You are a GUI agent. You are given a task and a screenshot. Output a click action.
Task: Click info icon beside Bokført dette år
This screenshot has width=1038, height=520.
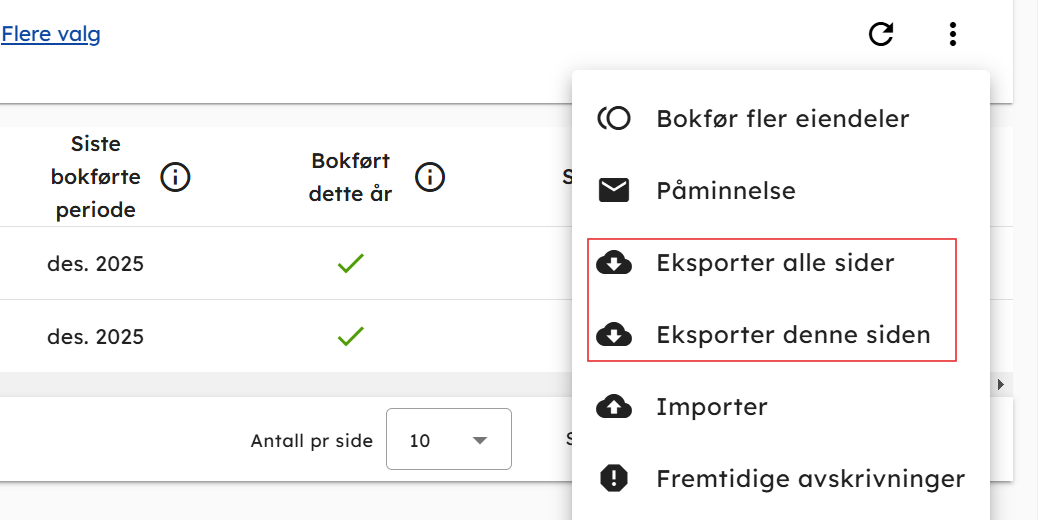pyautogui.click(x=430, y=178)
